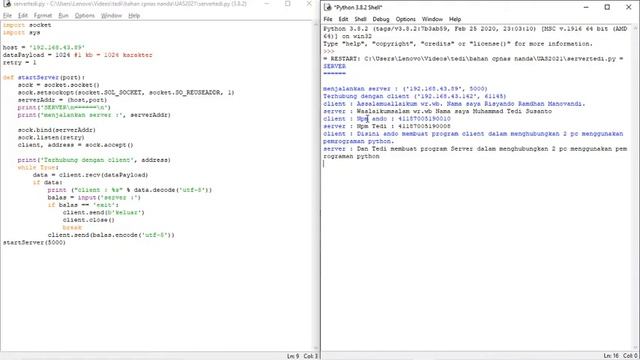Close the Python Shell window
This screenshot has height=360, width=640.
click(x=629, y=7)
